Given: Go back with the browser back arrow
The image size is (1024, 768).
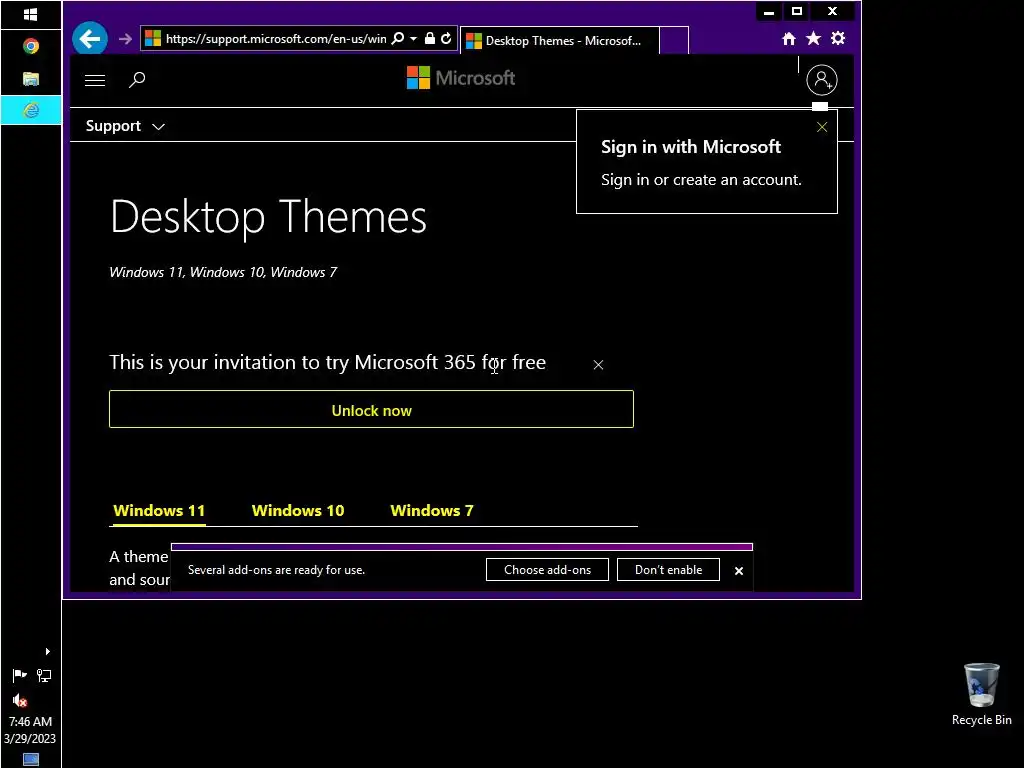Looking at the screenshot, I should [90, 39].
